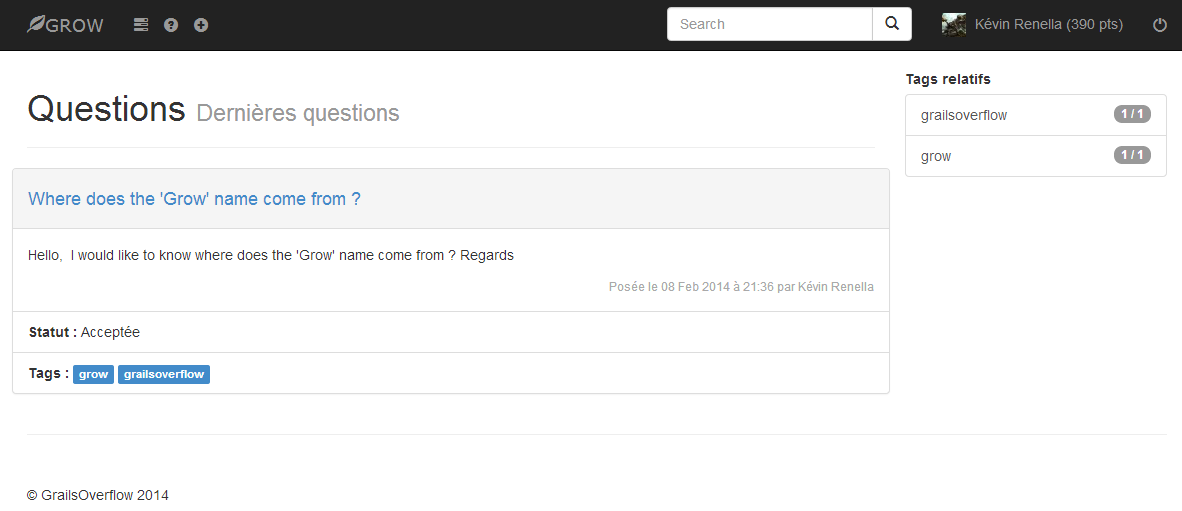Click the user avatar thumbnail
1182x511 pixels.
(954, 24)
